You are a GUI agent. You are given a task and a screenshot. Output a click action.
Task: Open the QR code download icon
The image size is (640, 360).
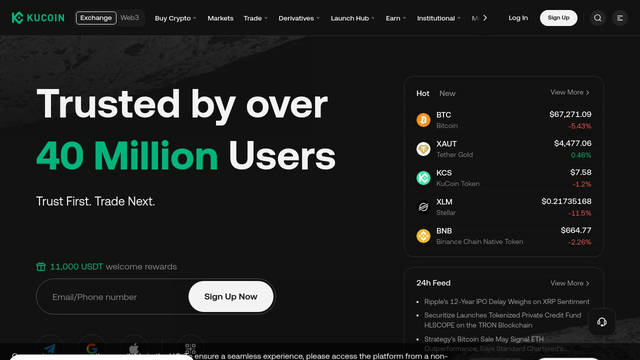tap(190, 348)
